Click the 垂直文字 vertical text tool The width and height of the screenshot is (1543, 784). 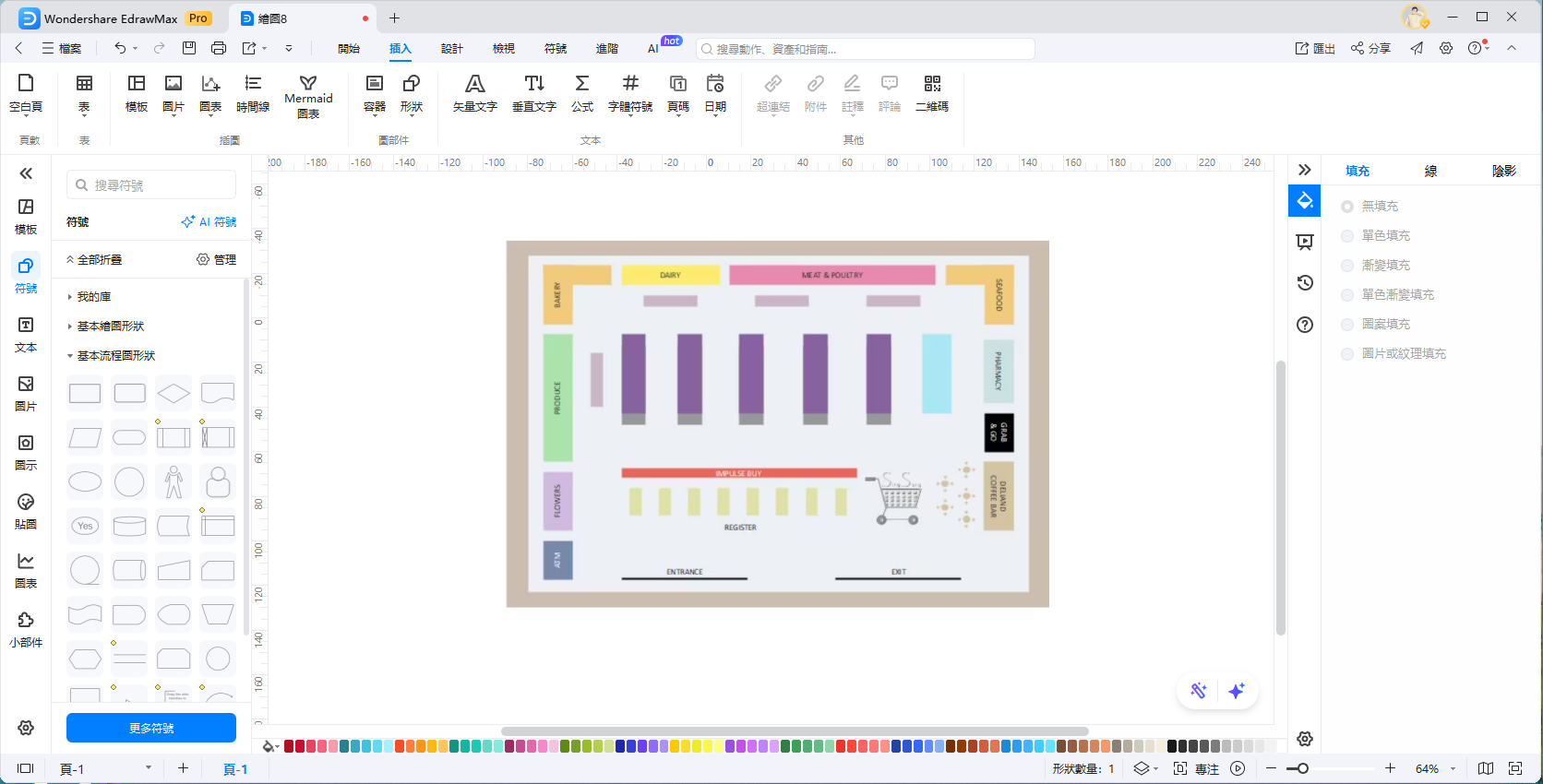point(534,94)
